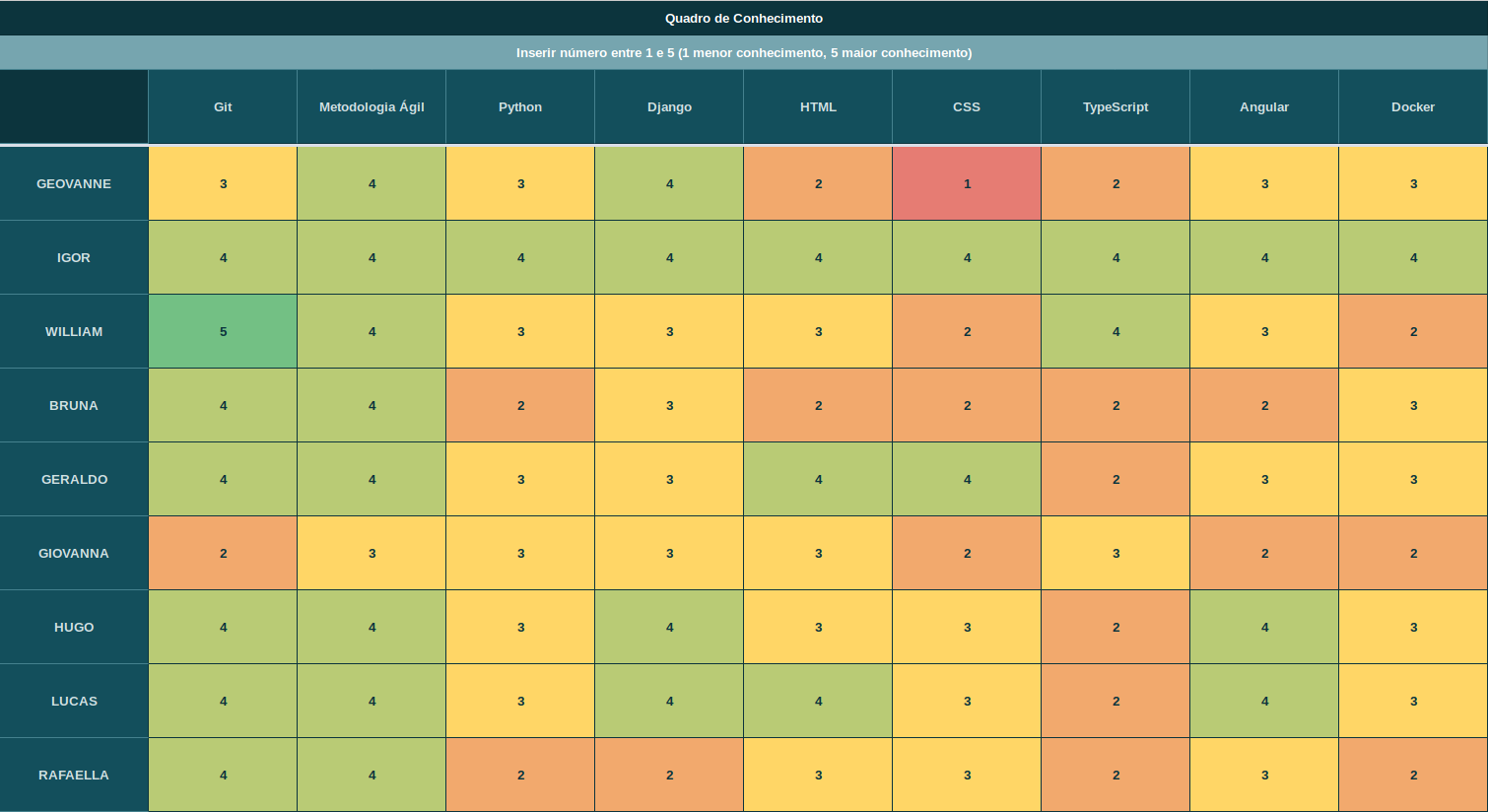Select Rafaella's Django cell
This screenshot has height=812, width=1488.
[669, 775]
